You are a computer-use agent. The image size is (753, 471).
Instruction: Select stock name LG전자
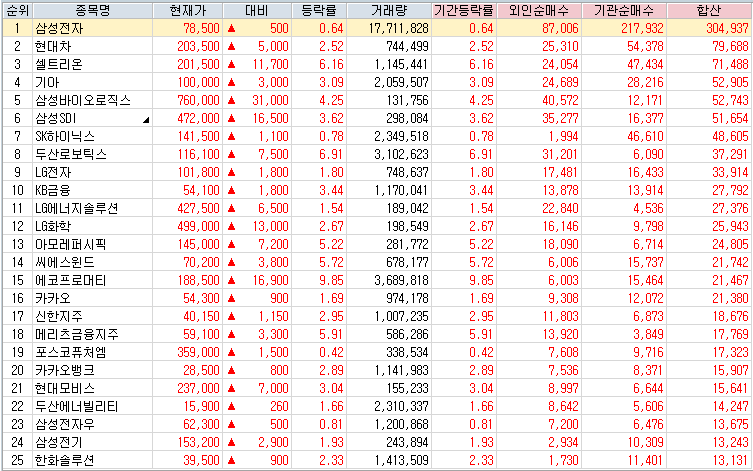(x=53, y=172)
